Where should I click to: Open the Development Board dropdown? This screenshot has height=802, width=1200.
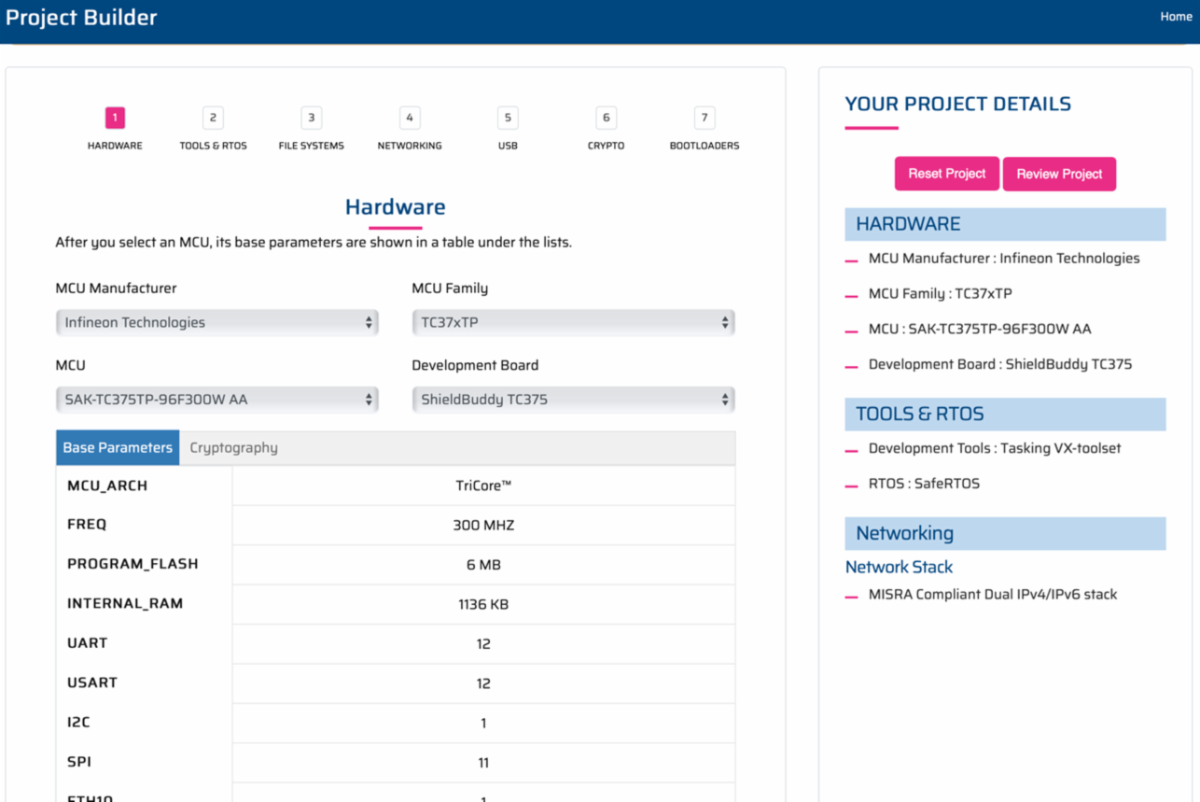pyautogui.click(x=573, y=400)
